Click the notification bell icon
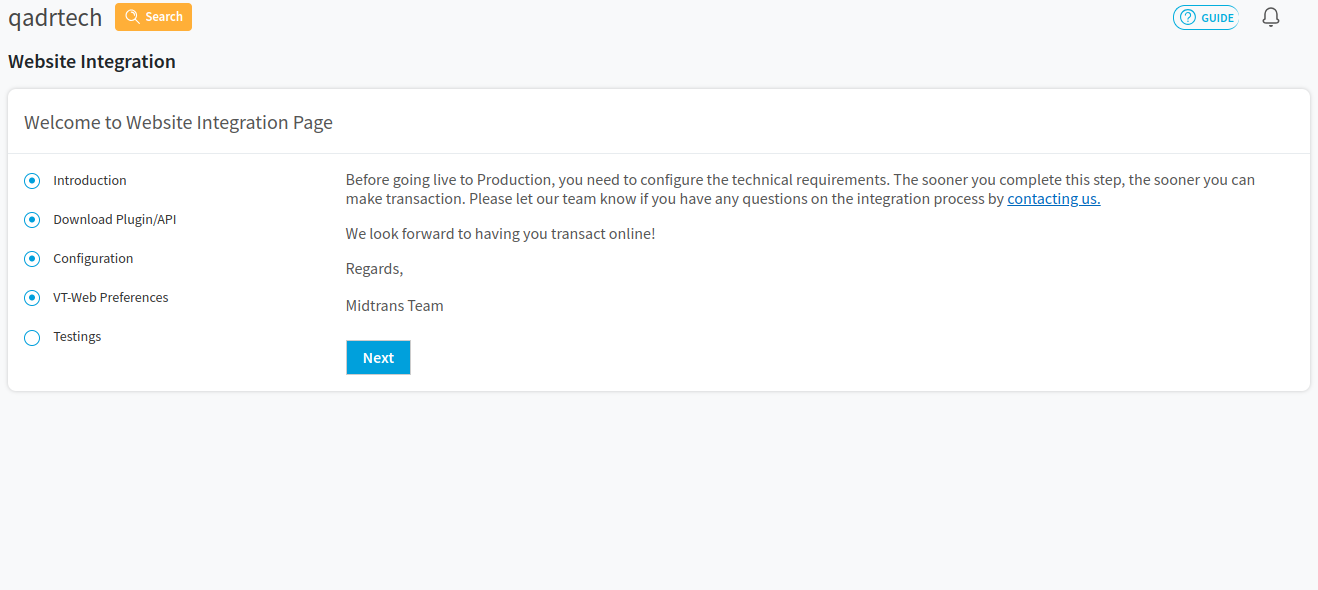Screen dimensions: 1318x590 coord(1271,17)
